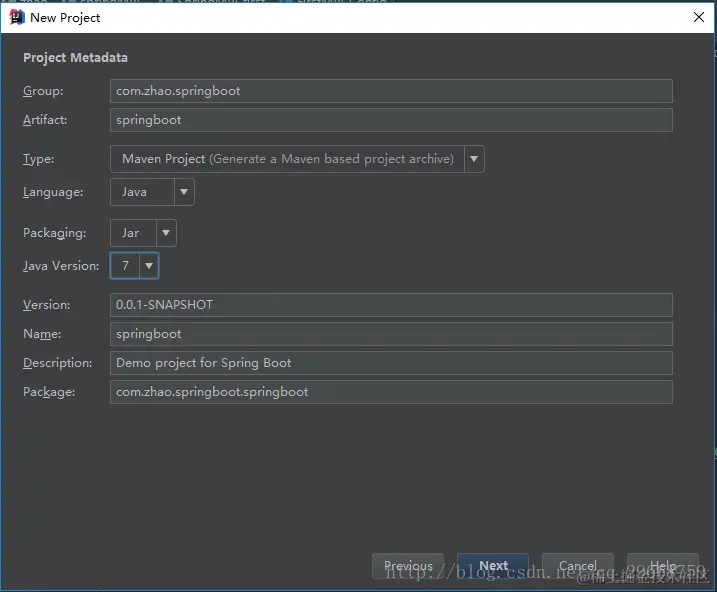
Task: Click the Java Version value 7
Action: (x=125, y=266)
